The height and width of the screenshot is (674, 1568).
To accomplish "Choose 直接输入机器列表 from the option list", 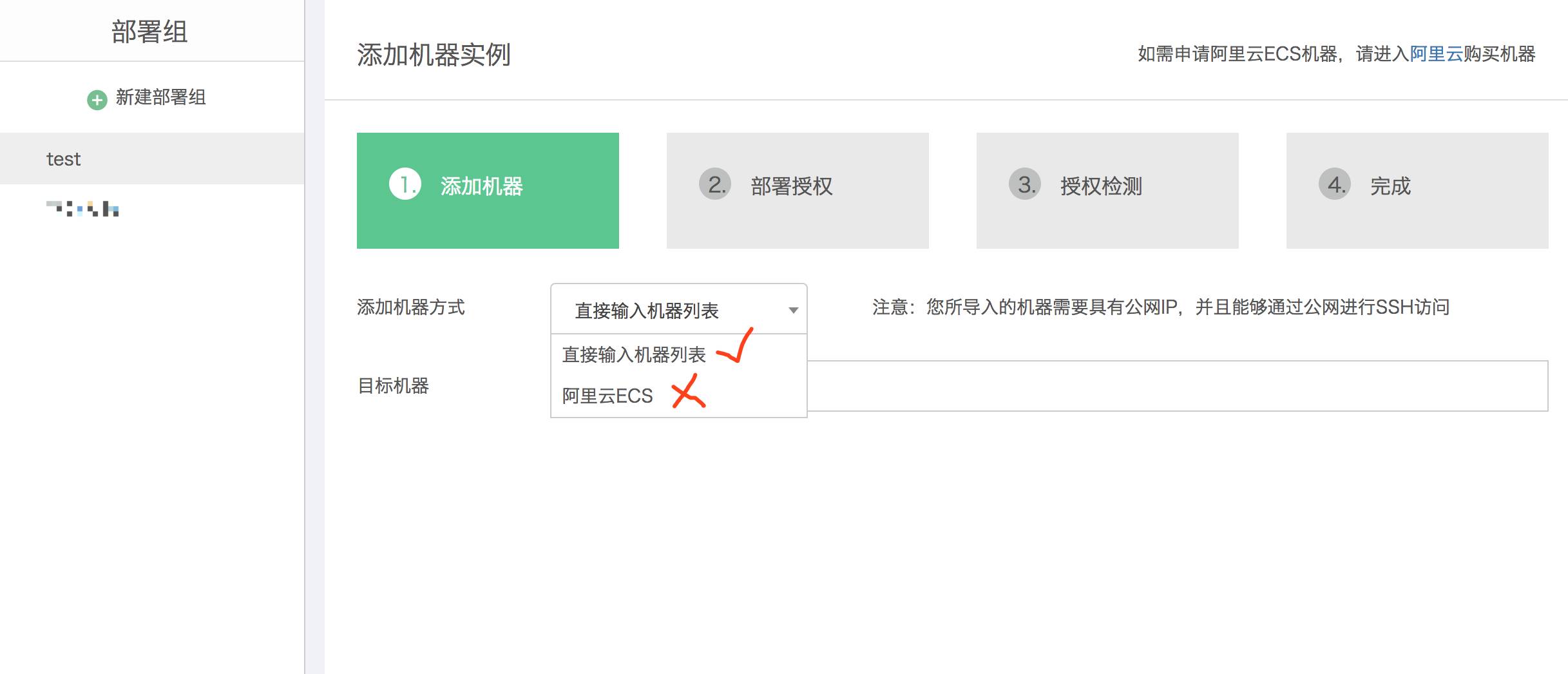I will point(634,354).
